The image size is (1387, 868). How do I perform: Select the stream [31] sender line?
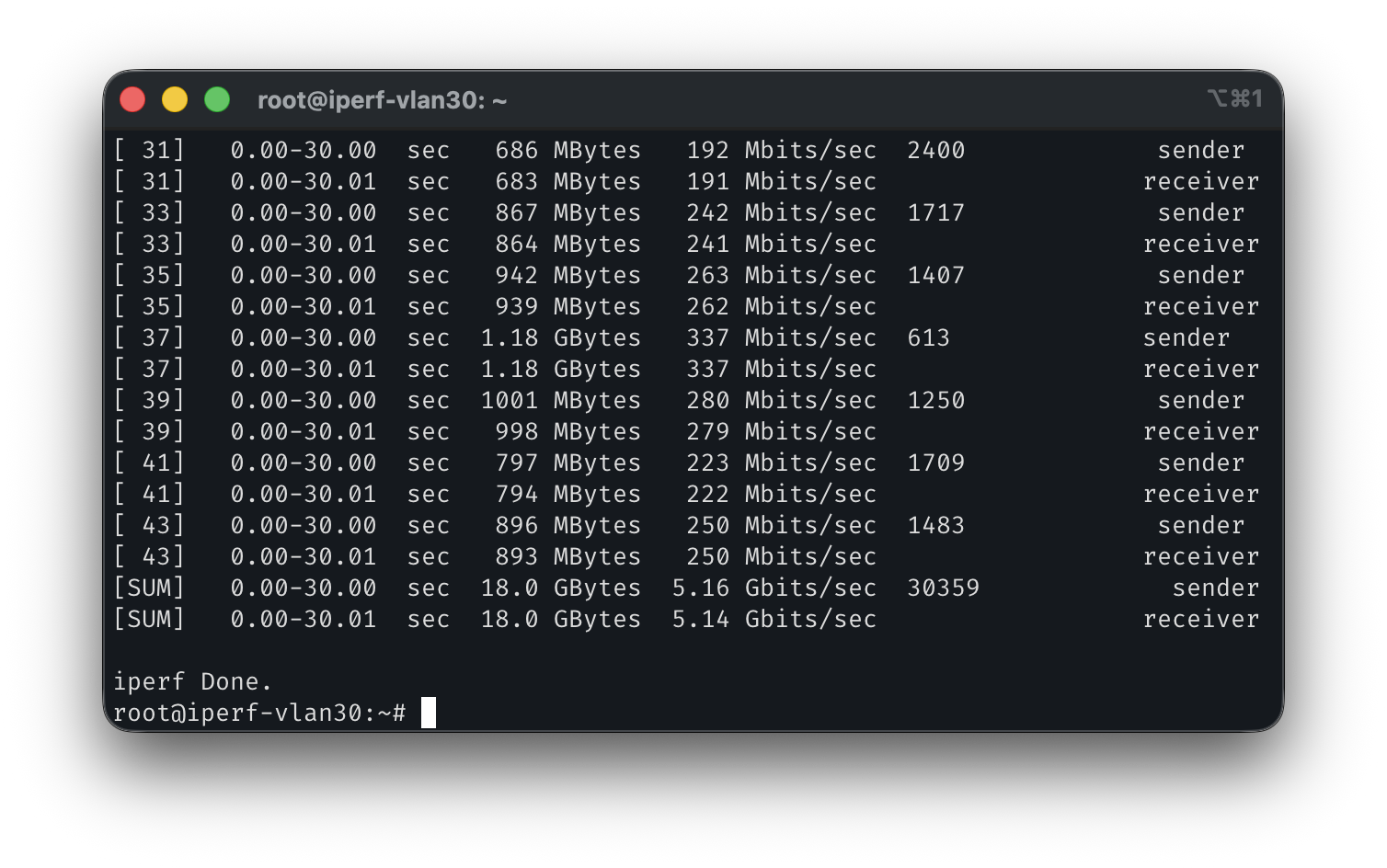point(552,150)
